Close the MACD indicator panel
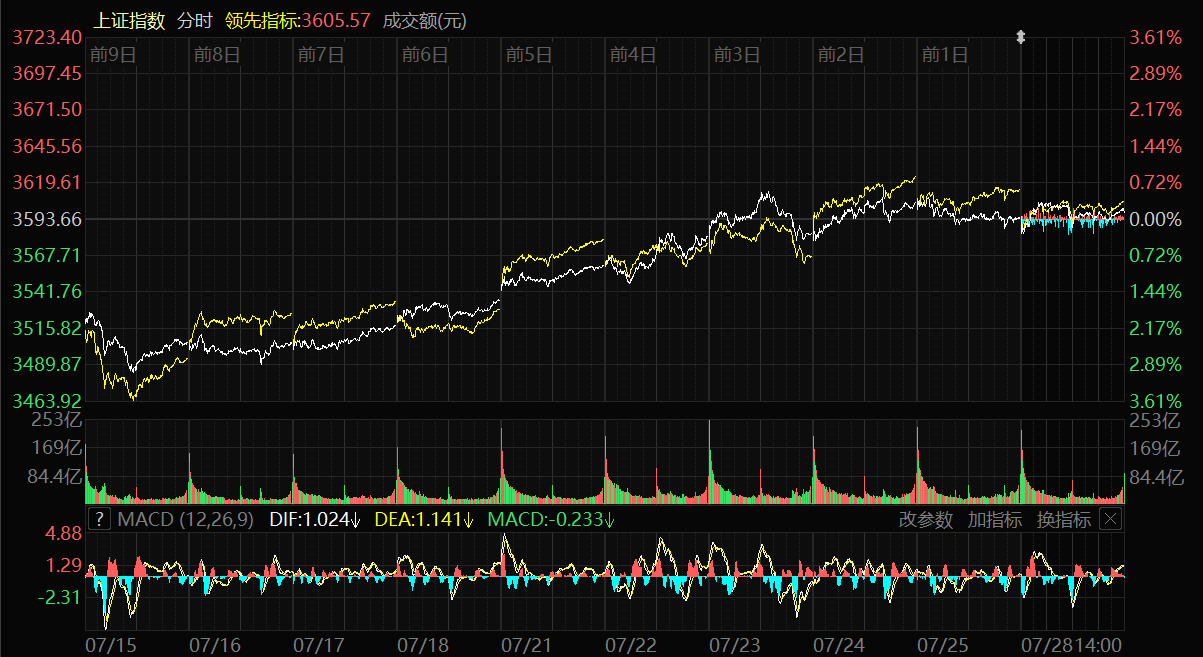Image resolution: width=1203 pixels, height=657 pixels. pyautogui.click(x=1110, y=519)
